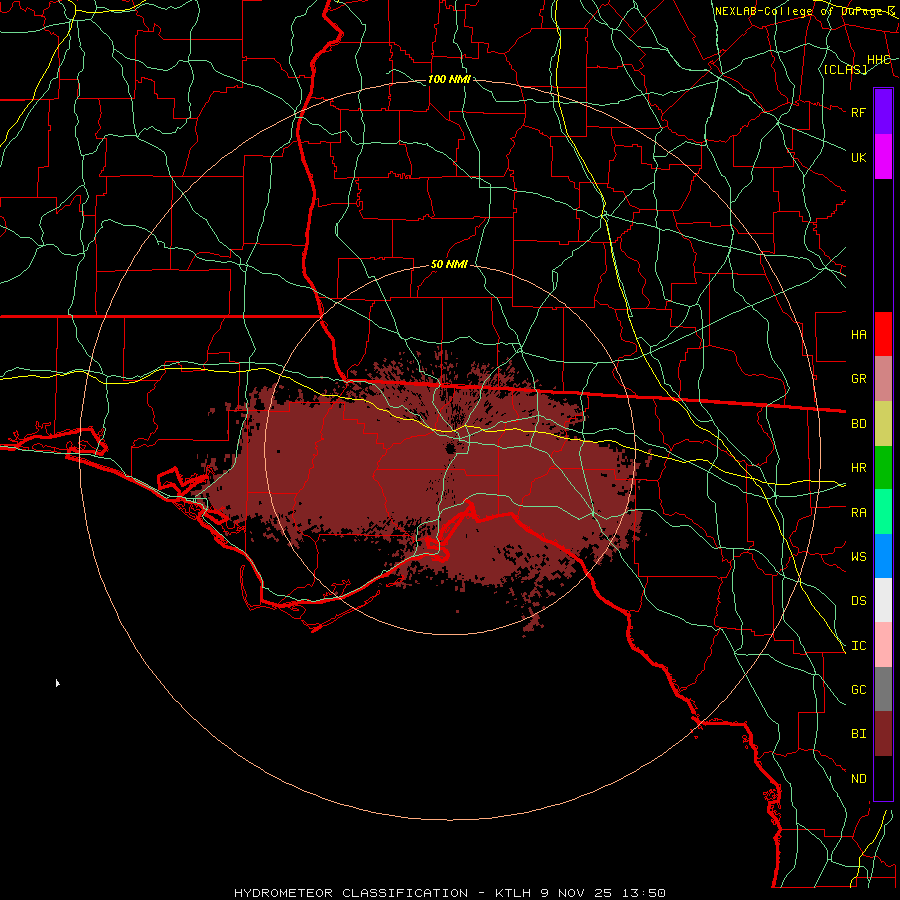Click the RF legend label

[x=858, y=112]
